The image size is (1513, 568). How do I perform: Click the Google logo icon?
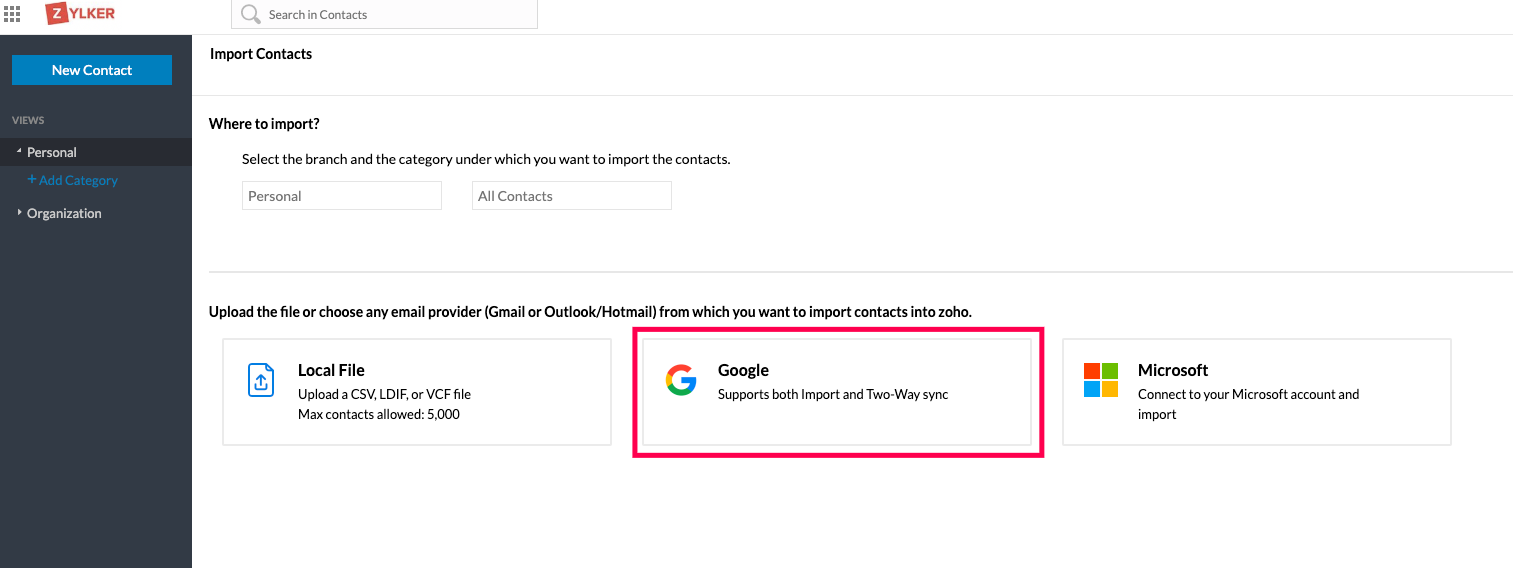coord(681,380)
